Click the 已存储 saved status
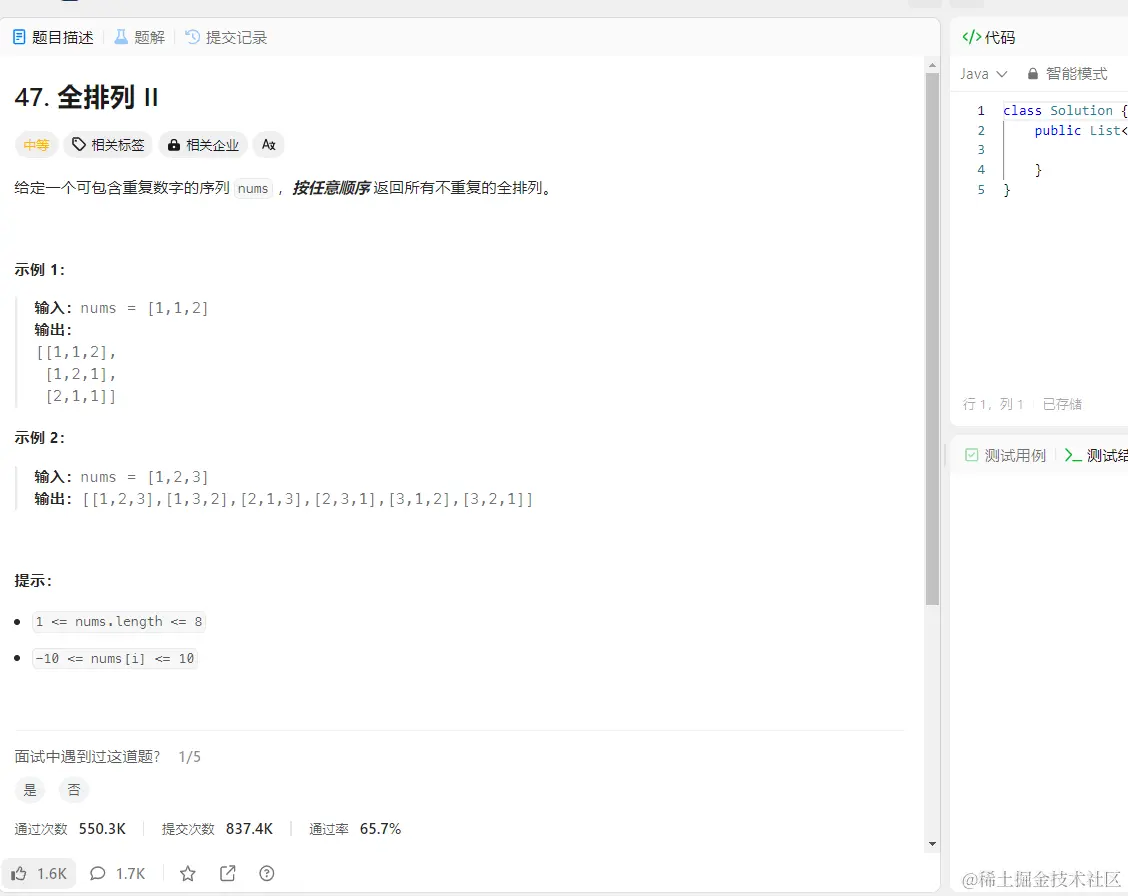 coord(1063,404)
